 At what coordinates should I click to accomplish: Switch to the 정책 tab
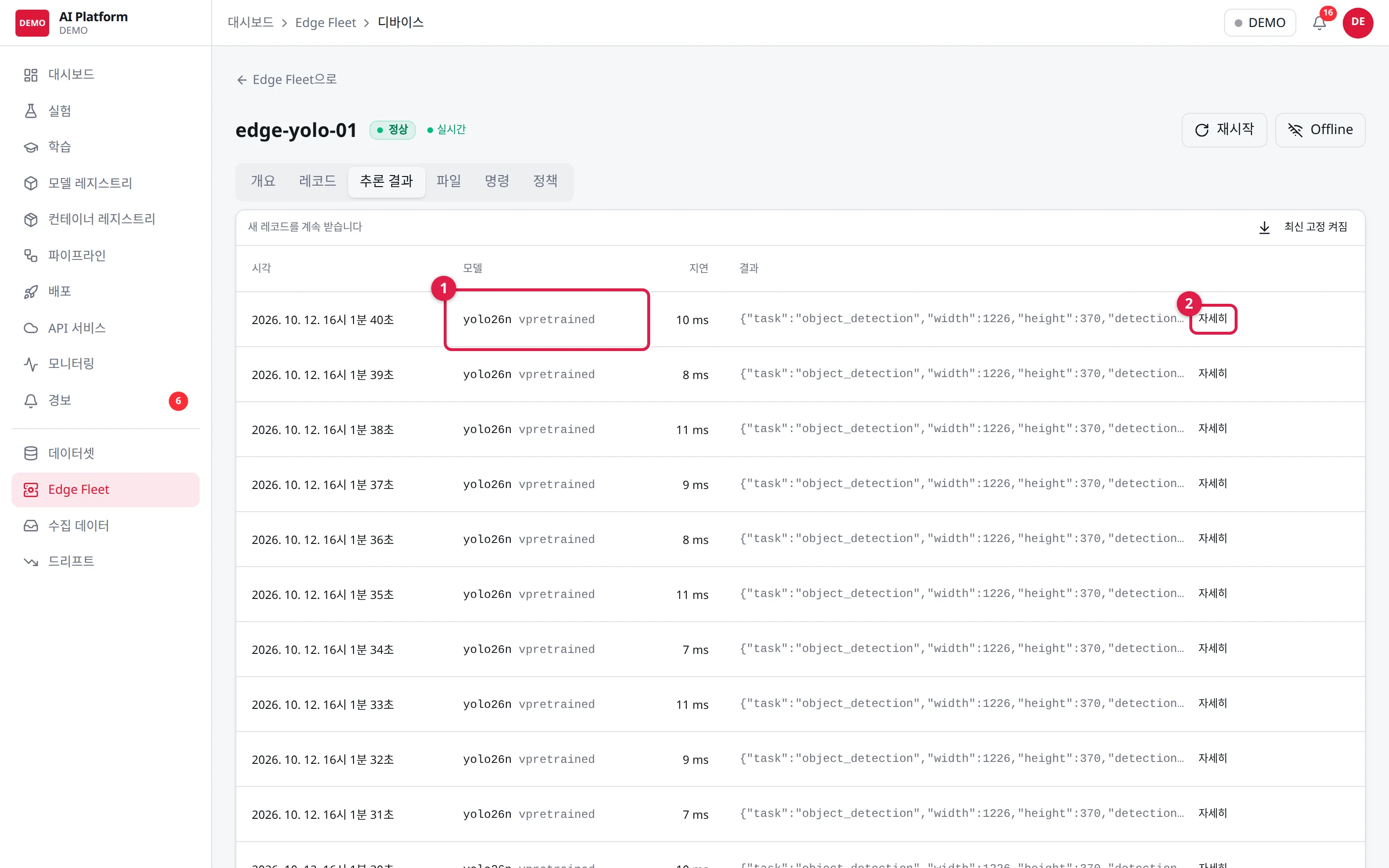coord(545,181)
